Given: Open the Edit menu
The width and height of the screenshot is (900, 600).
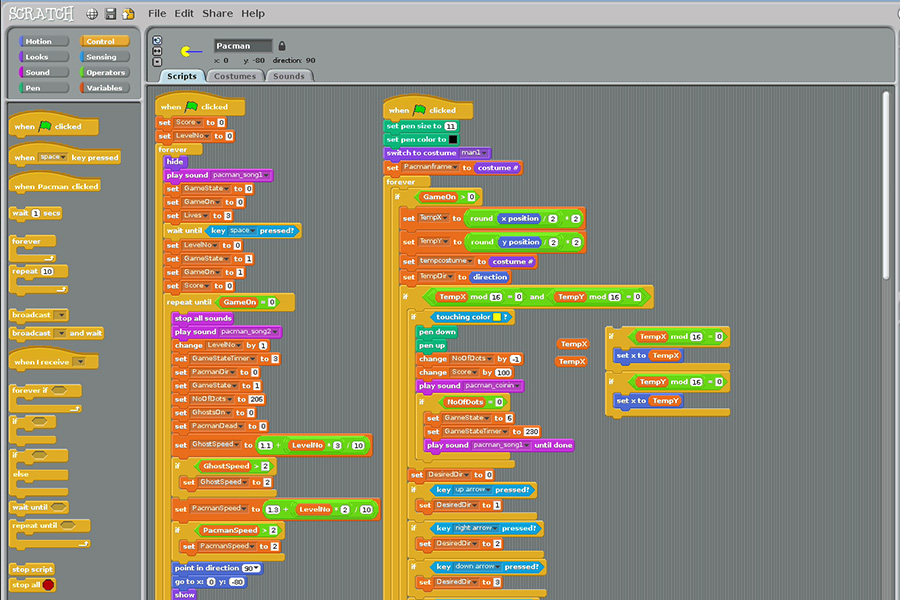Looking at the screenshot, I should click(x=184, y=13).
